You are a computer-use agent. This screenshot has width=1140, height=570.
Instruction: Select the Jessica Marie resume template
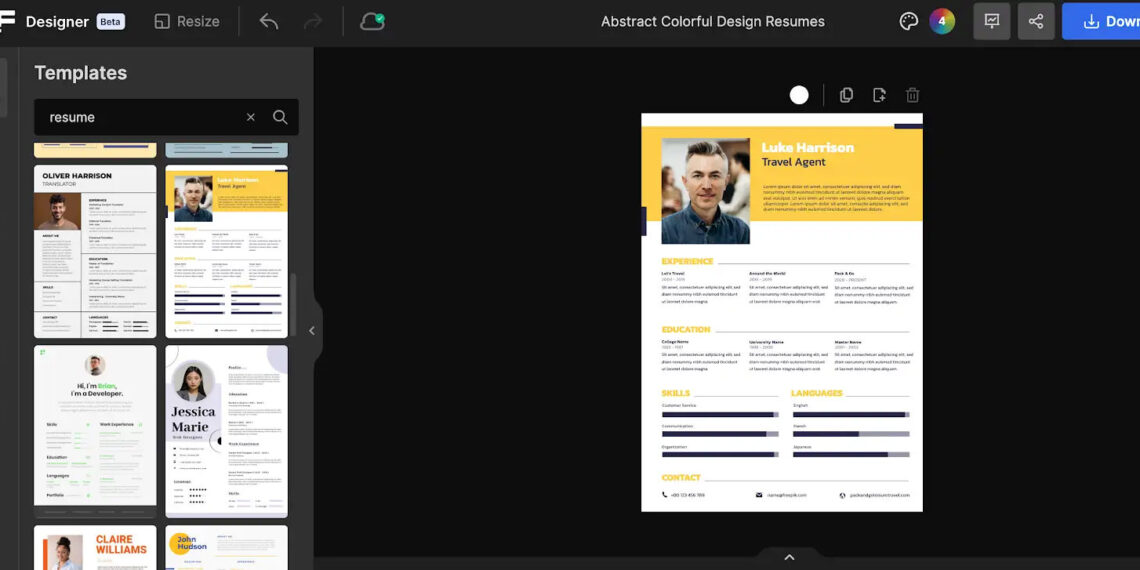226,431
